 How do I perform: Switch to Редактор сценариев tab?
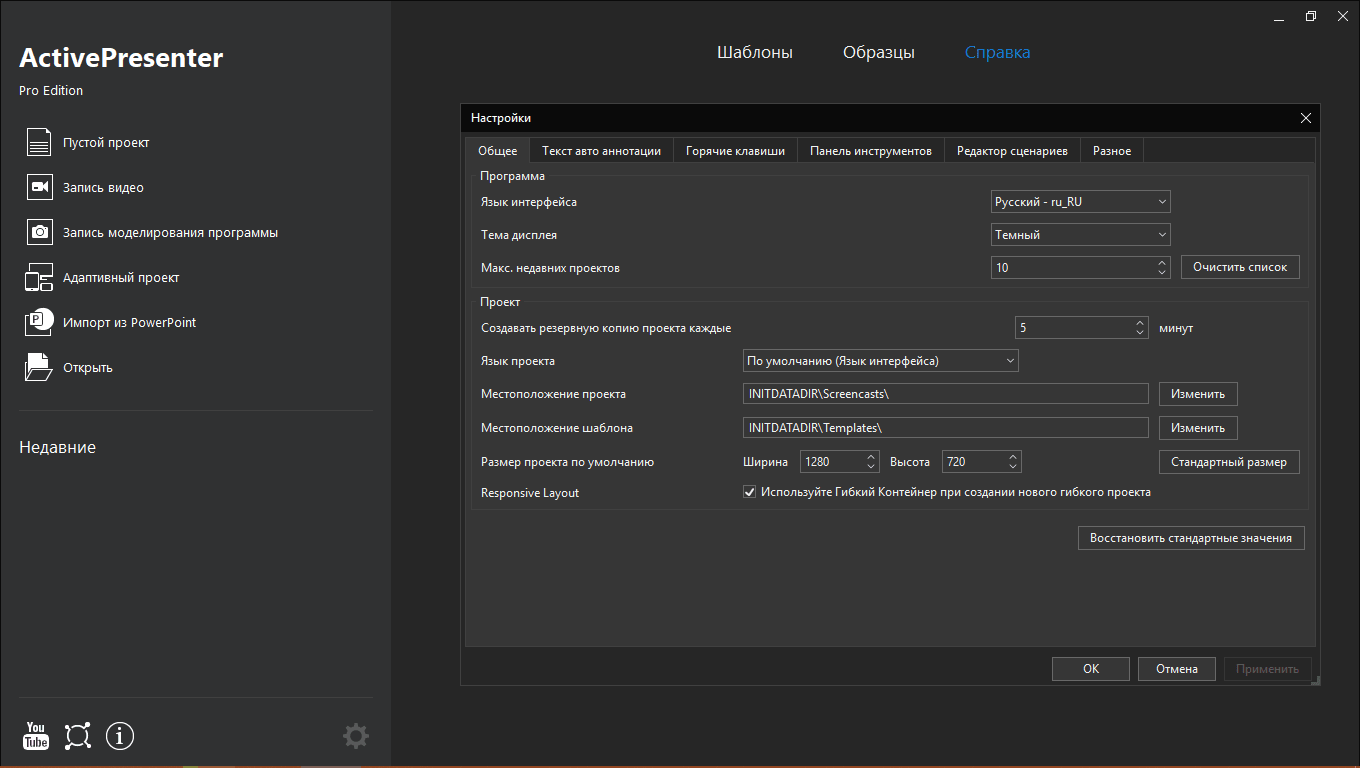(x=1012, y=151)
